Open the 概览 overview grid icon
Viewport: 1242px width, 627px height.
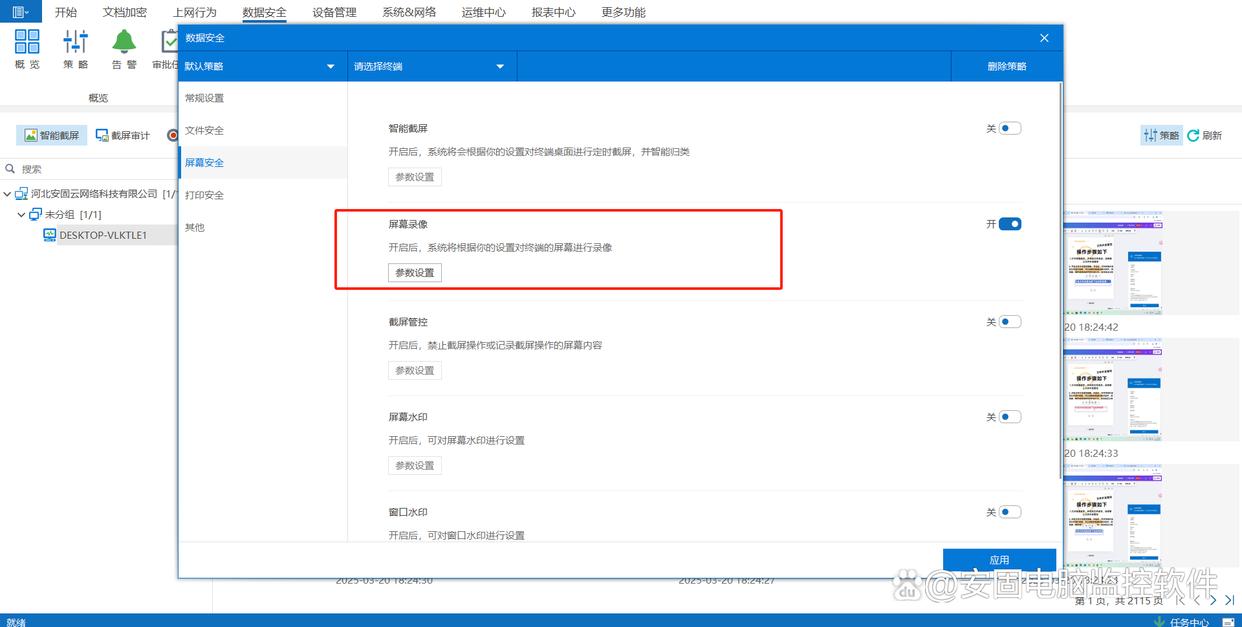point(27,48)
